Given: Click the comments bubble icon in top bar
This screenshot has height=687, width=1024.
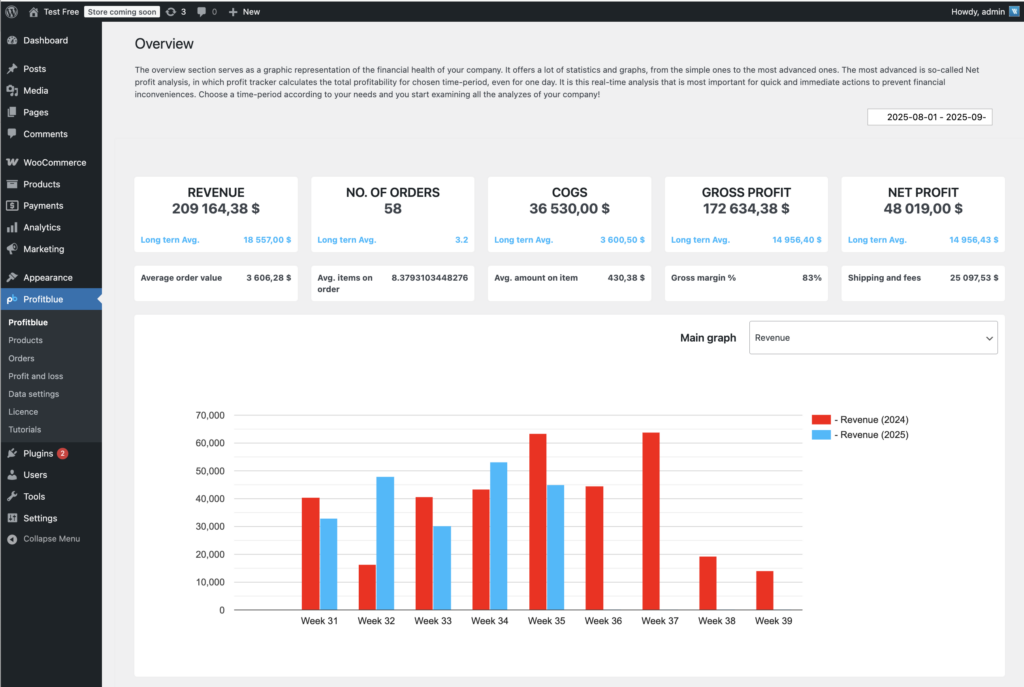Looking at the screenshot, I should click(203, 11).
